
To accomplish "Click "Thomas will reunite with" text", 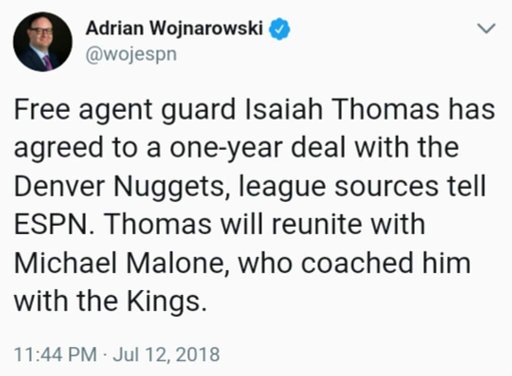I will 264,224.
